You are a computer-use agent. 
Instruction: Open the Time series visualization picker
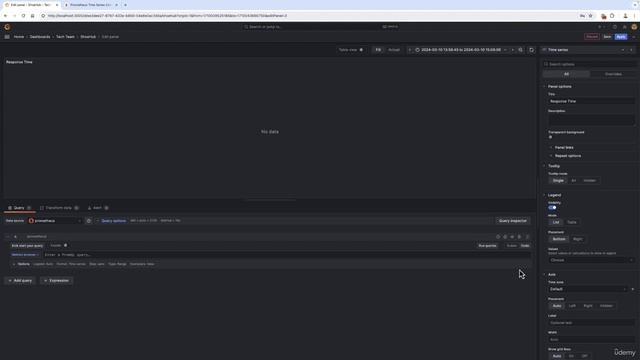click(x=584, y=50)
